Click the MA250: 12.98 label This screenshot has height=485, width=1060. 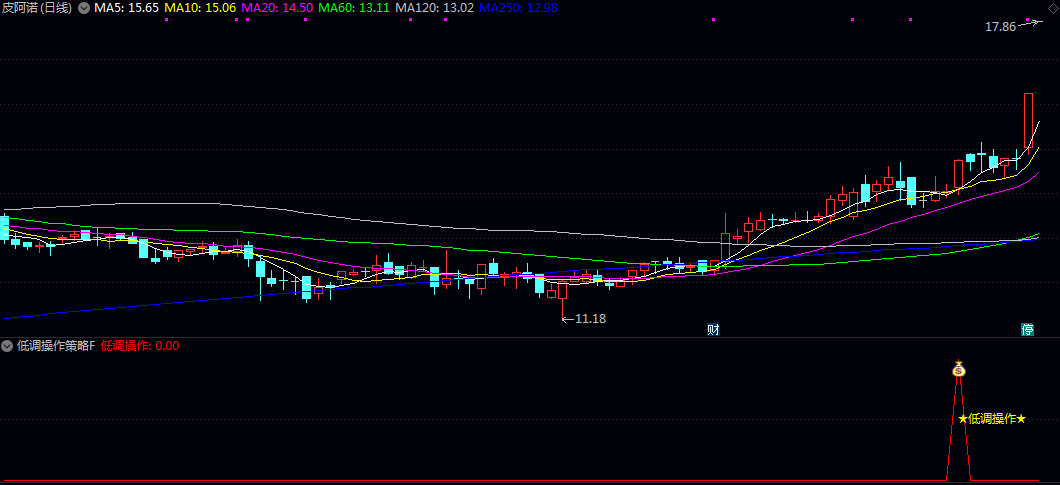click(x=519, y=9)
